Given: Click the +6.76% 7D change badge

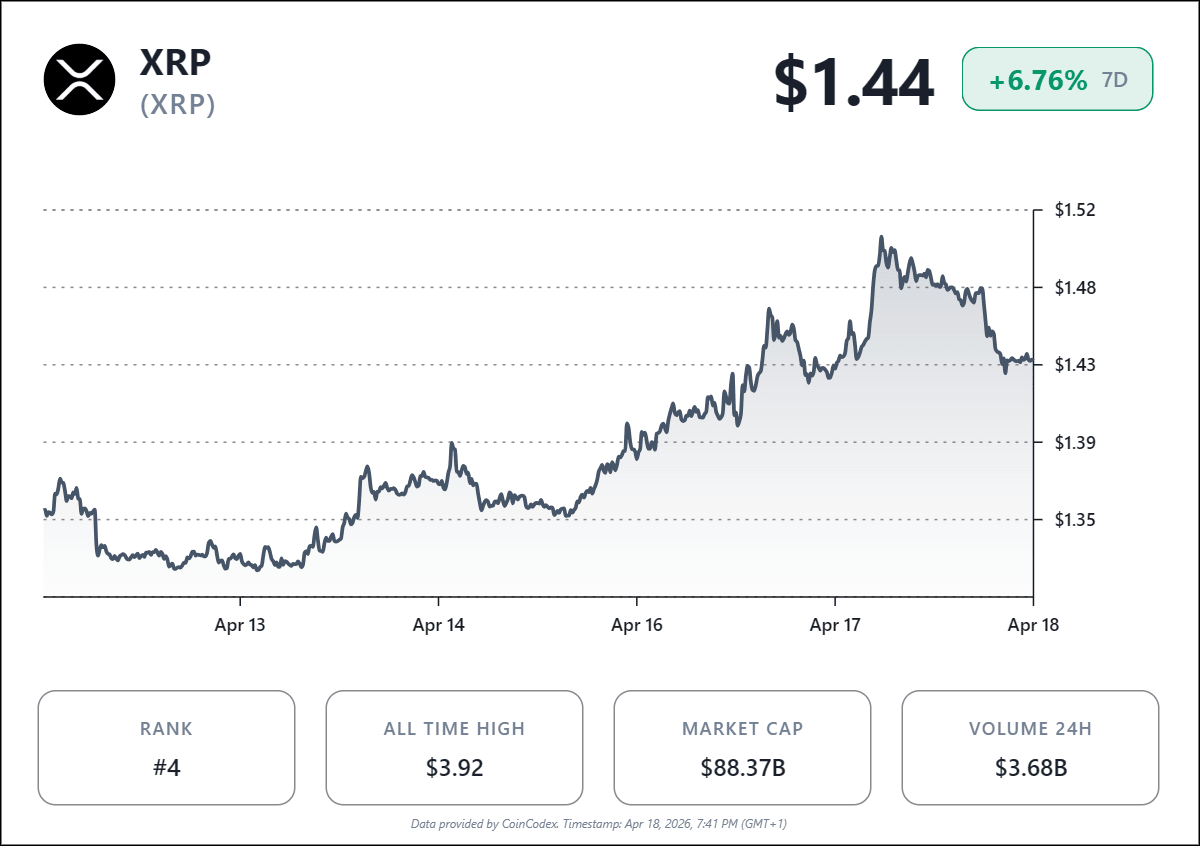Looking at the screenshot, I should coord(1057,80).
